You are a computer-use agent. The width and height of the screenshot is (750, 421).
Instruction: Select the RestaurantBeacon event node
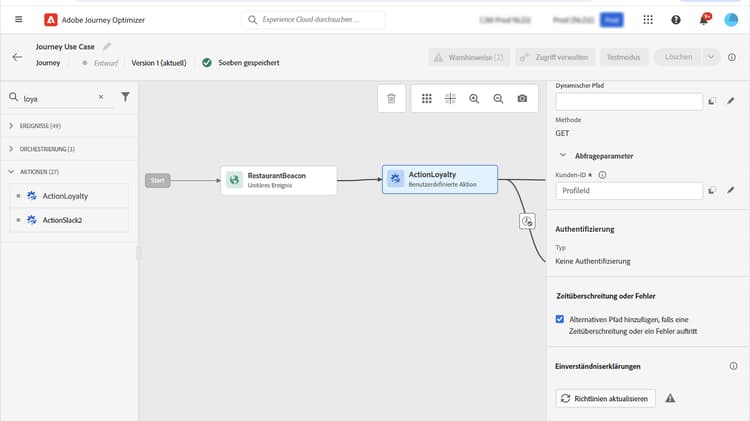(x=279, y=180)
